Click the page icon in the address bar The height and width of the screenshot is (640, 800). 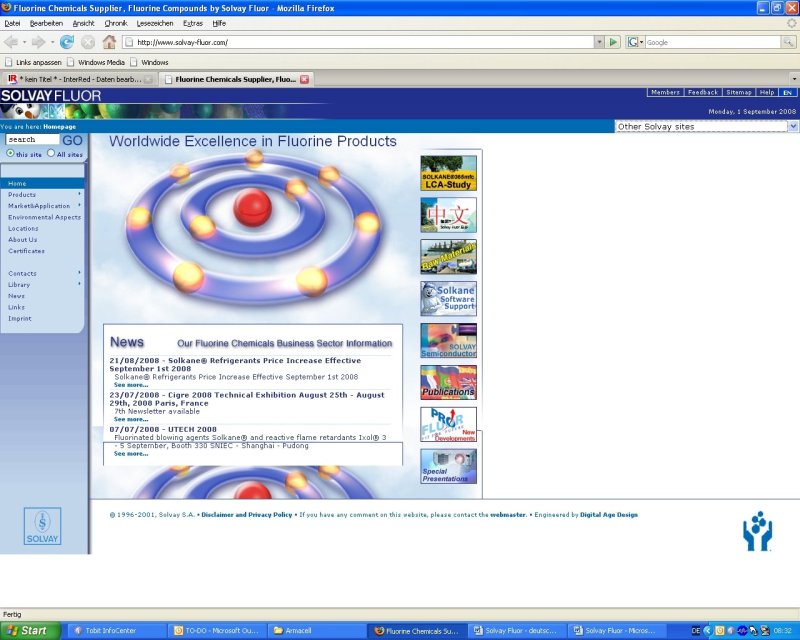tap(129, 42)
